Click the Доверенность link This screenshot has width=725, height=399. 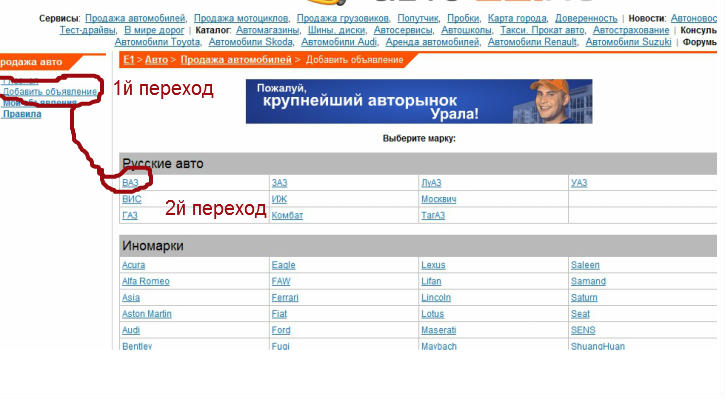point(586,18)
